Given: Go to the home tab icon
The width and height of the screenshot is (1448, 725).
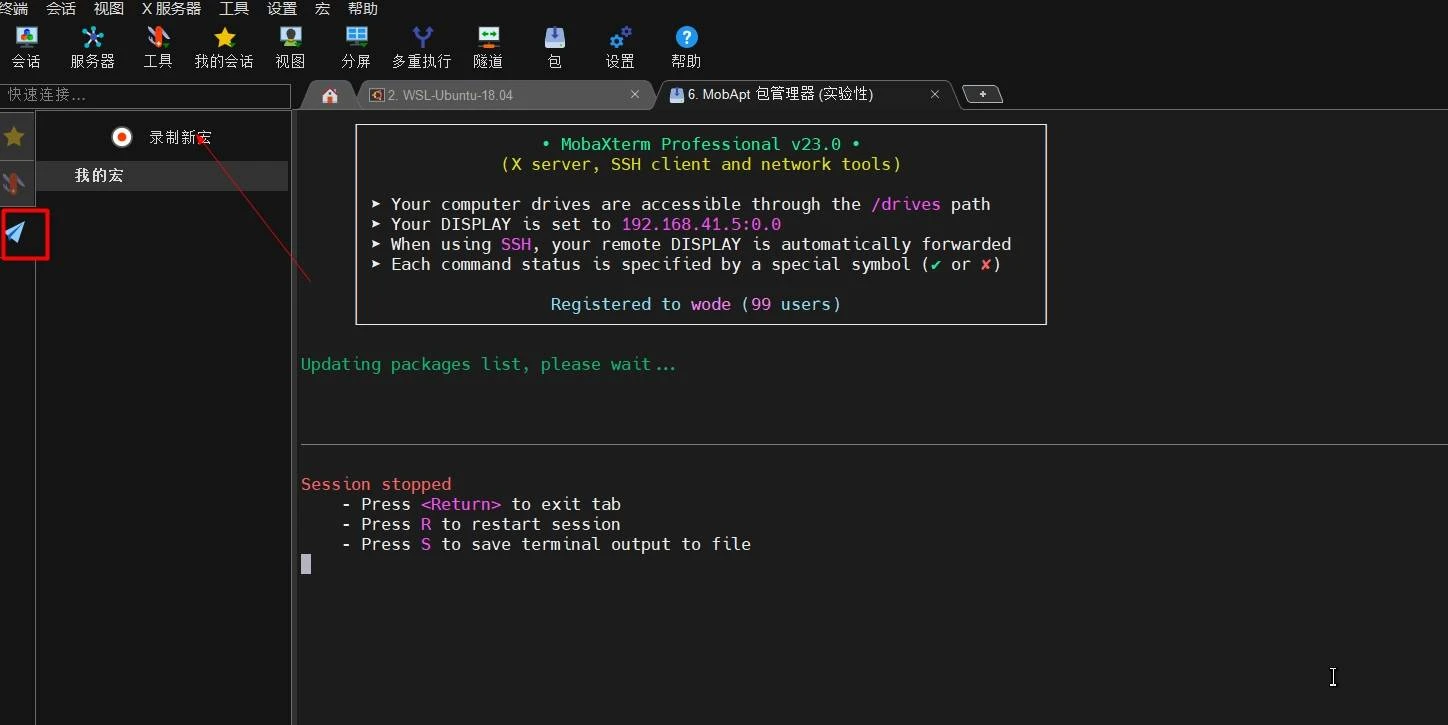Looking at the screenshot, I should click(330, 95).
